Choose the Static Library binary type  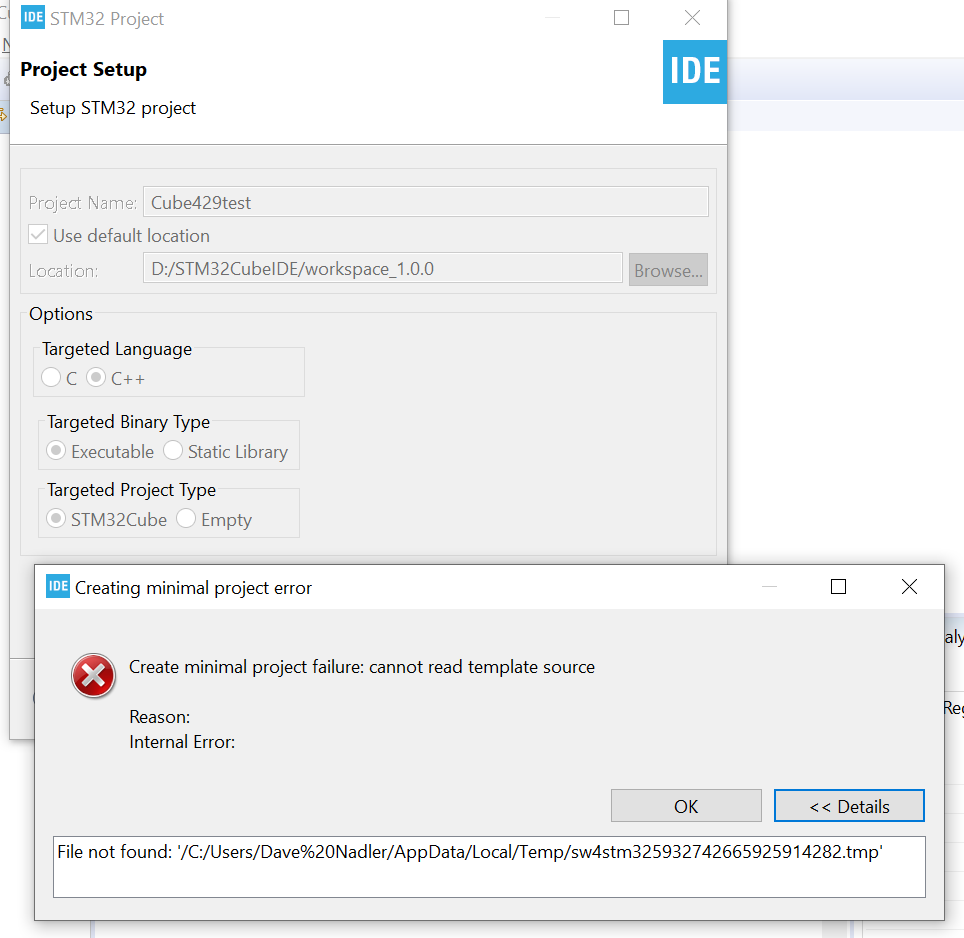point(173,451)
